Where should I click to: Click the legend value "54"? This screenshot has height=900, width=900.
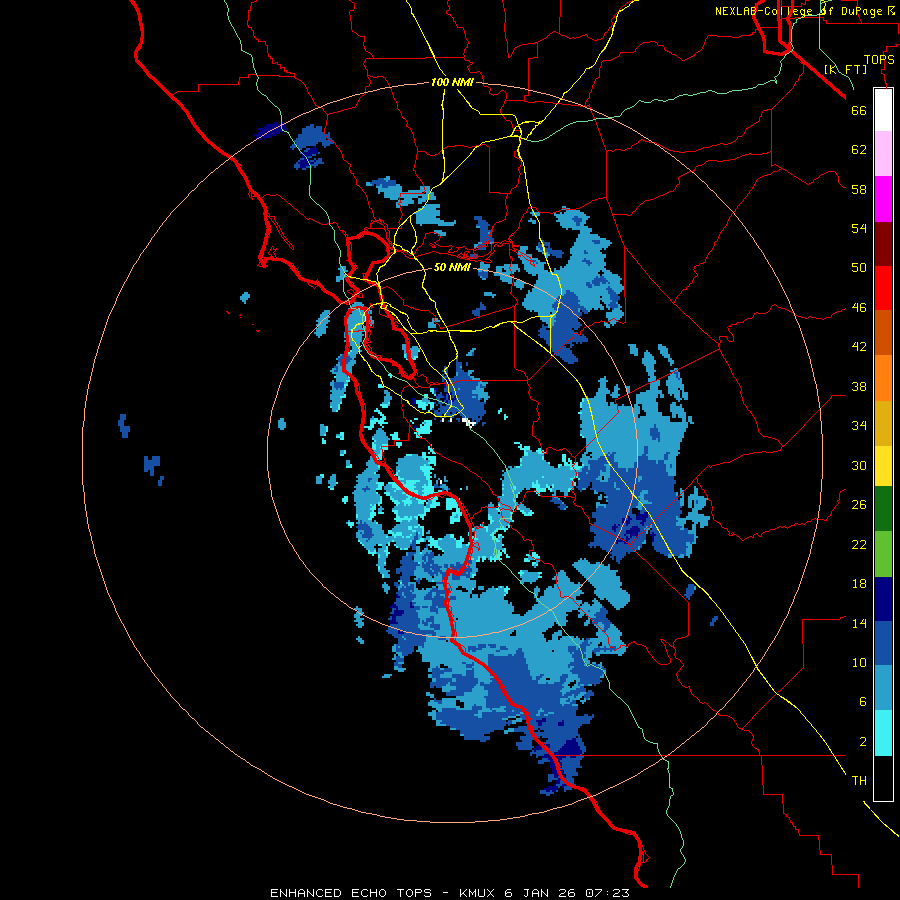point(859,228)
